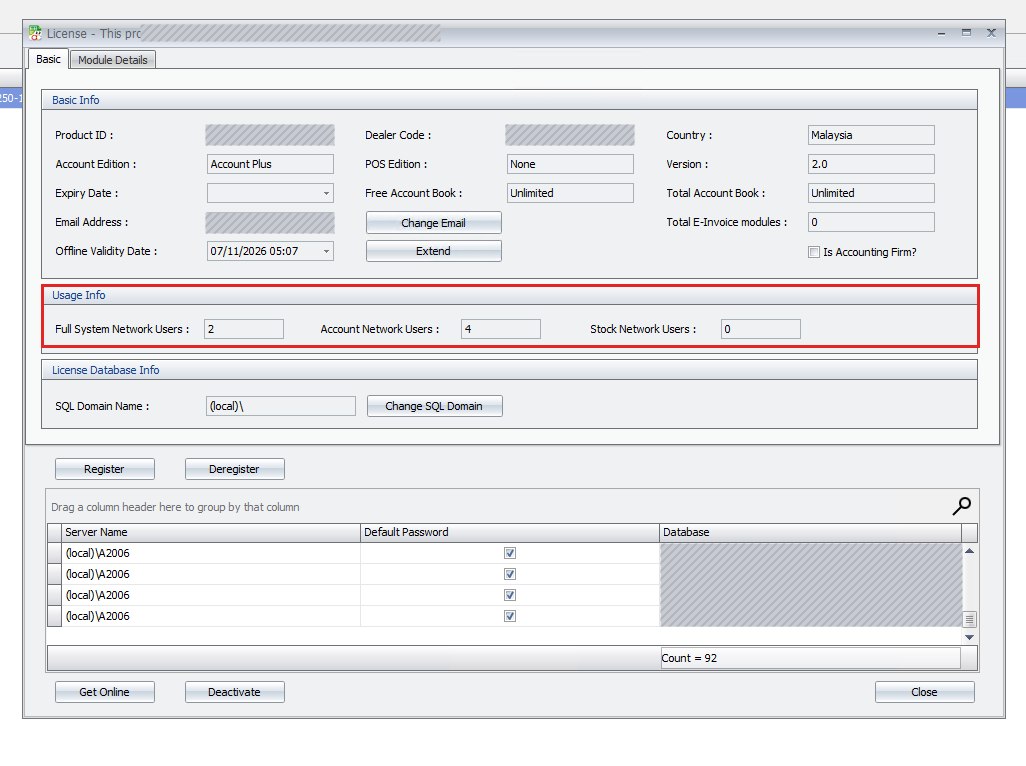
Task: Click the Deregister button
Action: (x=234, y=469)
